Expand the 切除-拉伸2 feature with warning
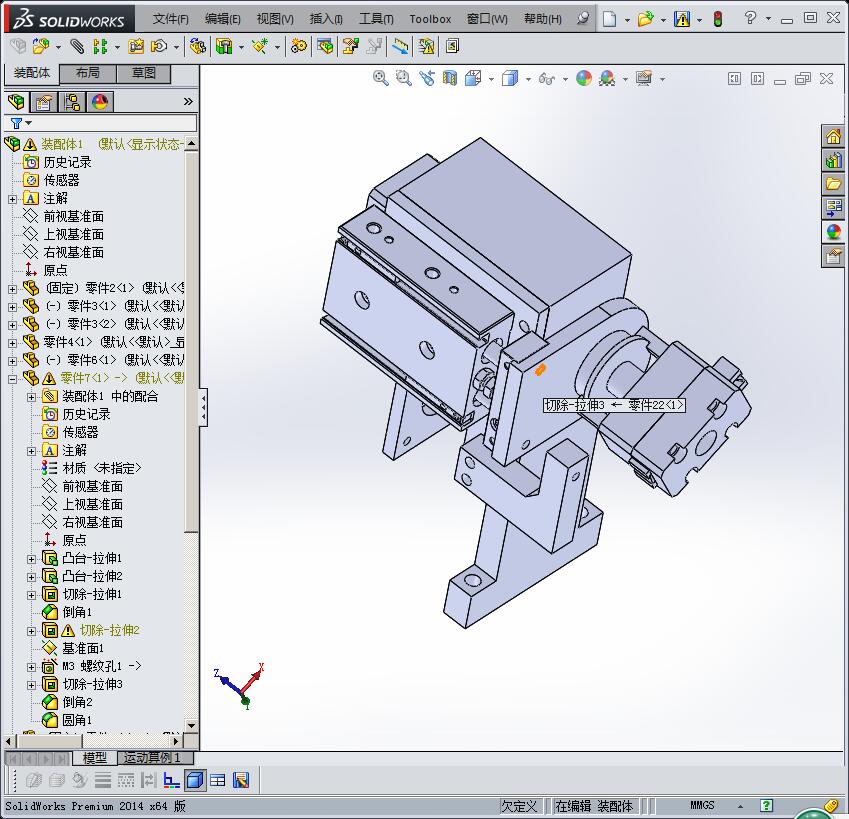 [x=31, y=631]
